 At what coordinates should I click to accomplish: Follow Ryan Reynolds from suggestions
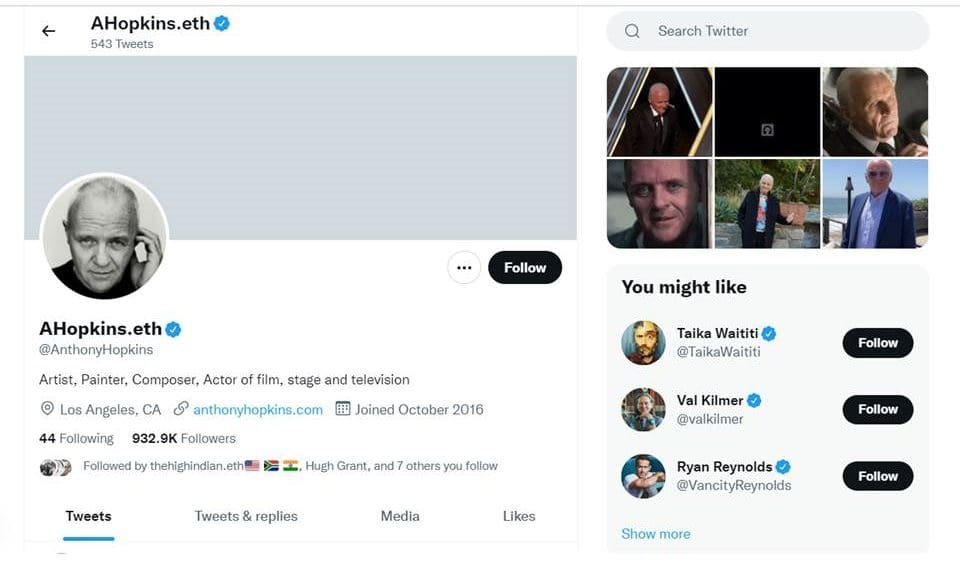point(877,476)
